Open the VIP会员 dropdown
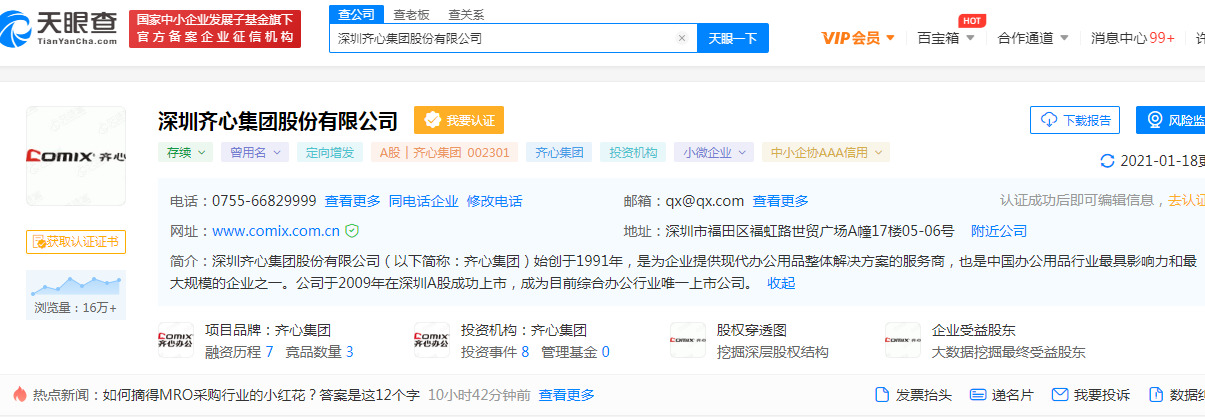Screen dimensions: 1205x417 858,38
